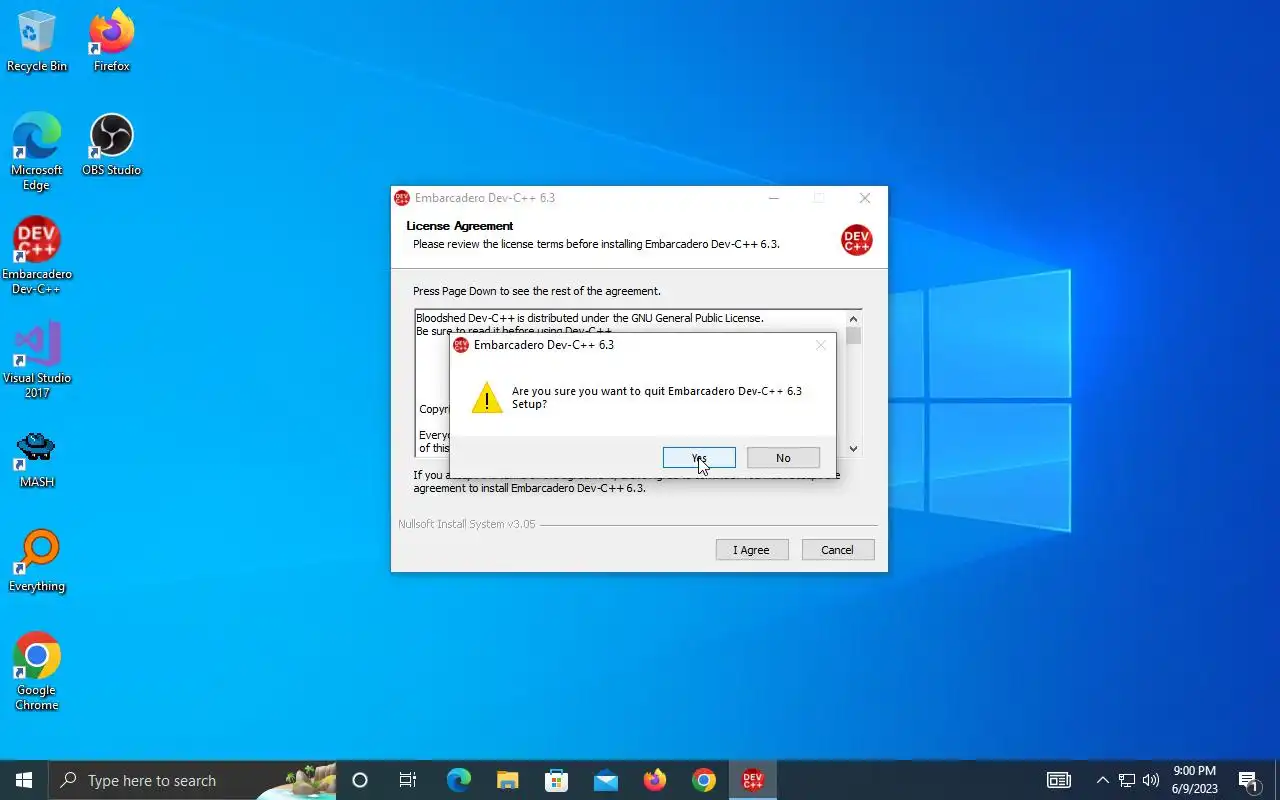Screen dimensions: 1280x800
Task: Minimize the Embarcadero Dev-C++ installer window
Action: pyautogui.click(x=773, y=198)
